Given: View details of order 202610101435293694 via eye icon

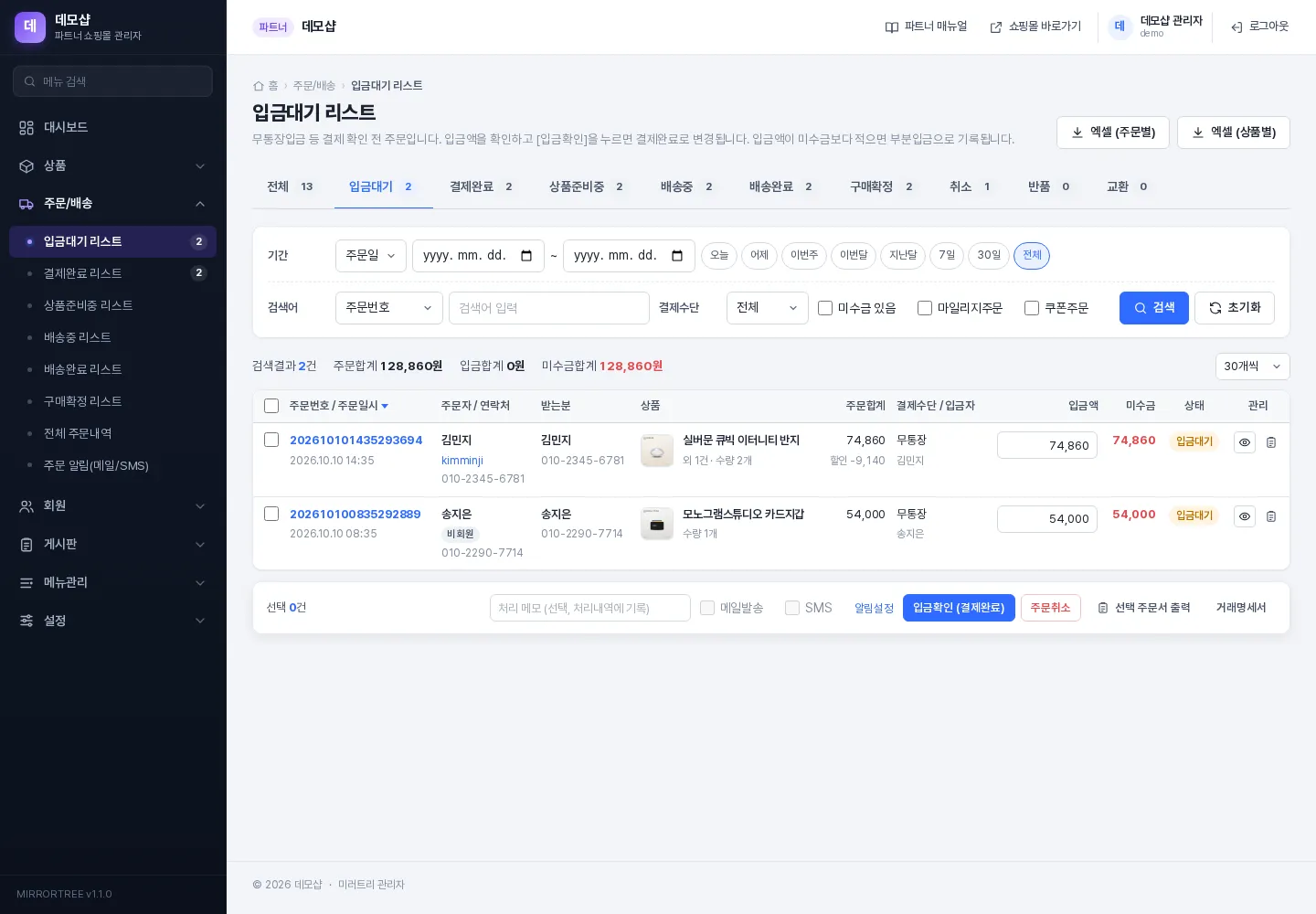Looking at the screenshot, I should (x=1245, y=442).
